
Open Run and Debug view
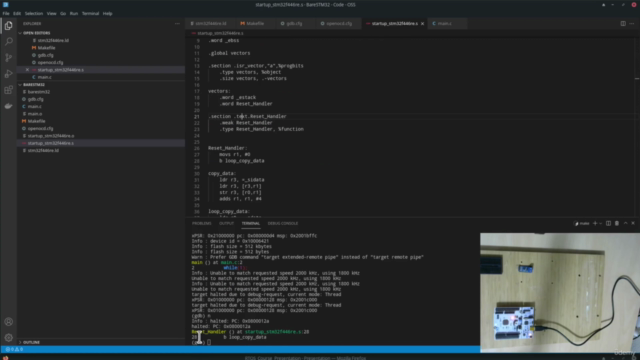click(9, 74)
